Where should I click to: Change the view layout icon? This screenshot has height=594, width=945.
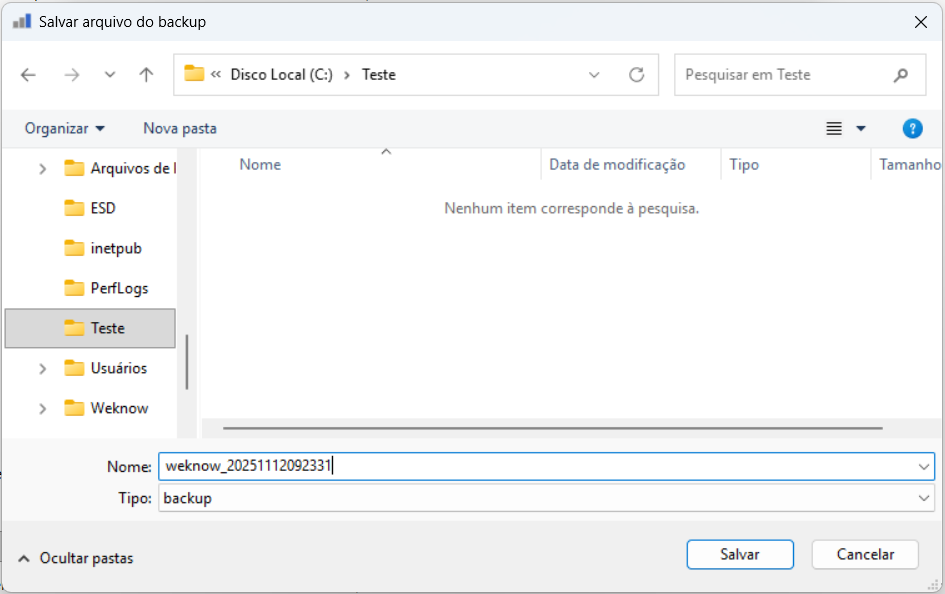pyautogui.click(x=834, y=128)
